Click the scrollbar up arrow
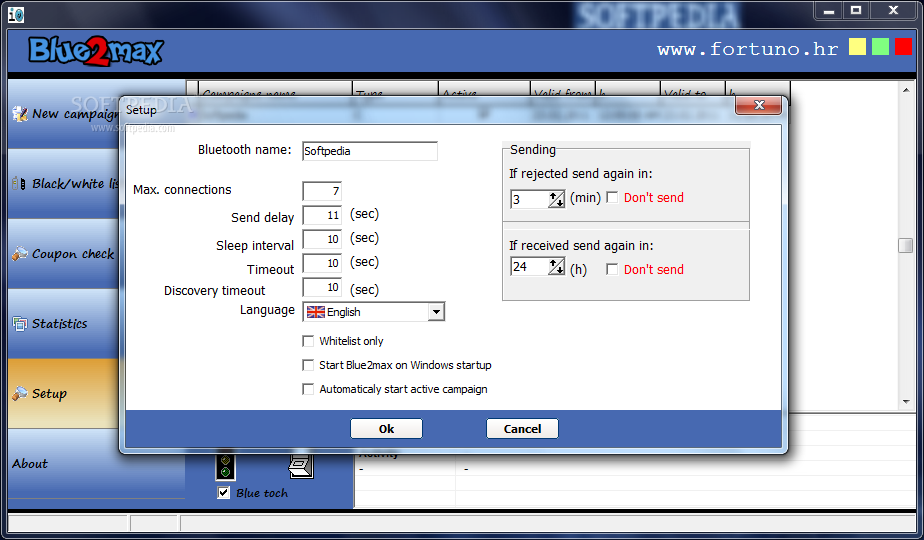924x540 pixels. click(906, 90)
